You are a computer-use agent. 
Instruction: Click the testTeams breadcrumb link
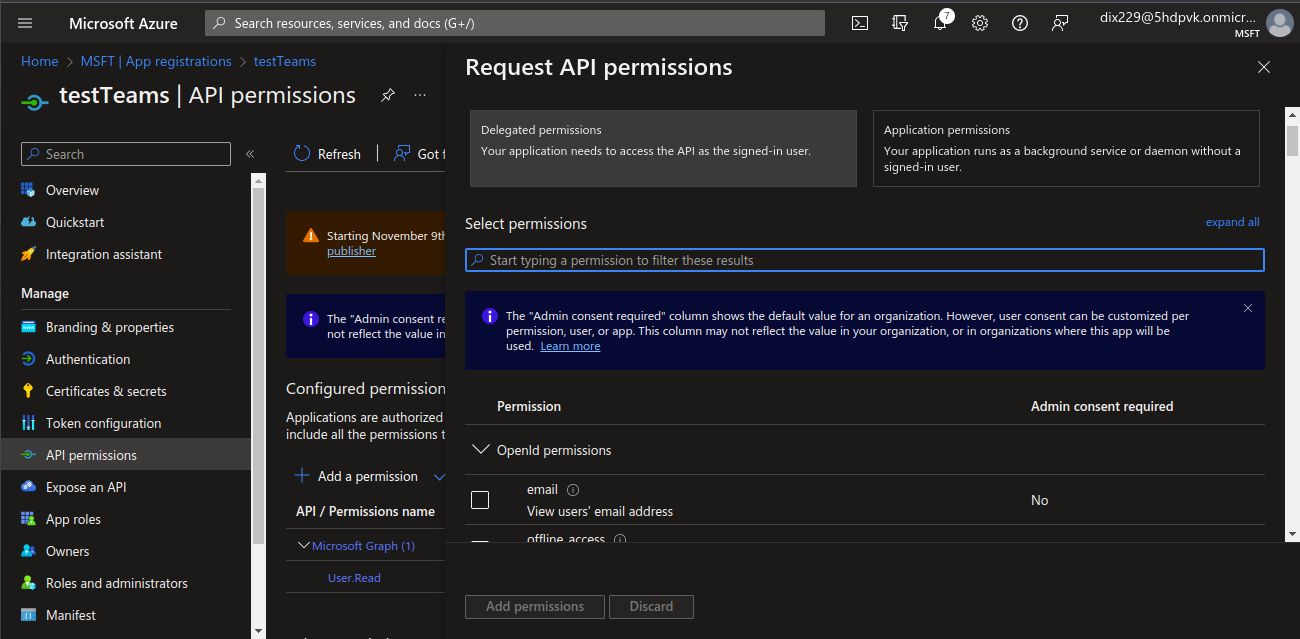285,61
